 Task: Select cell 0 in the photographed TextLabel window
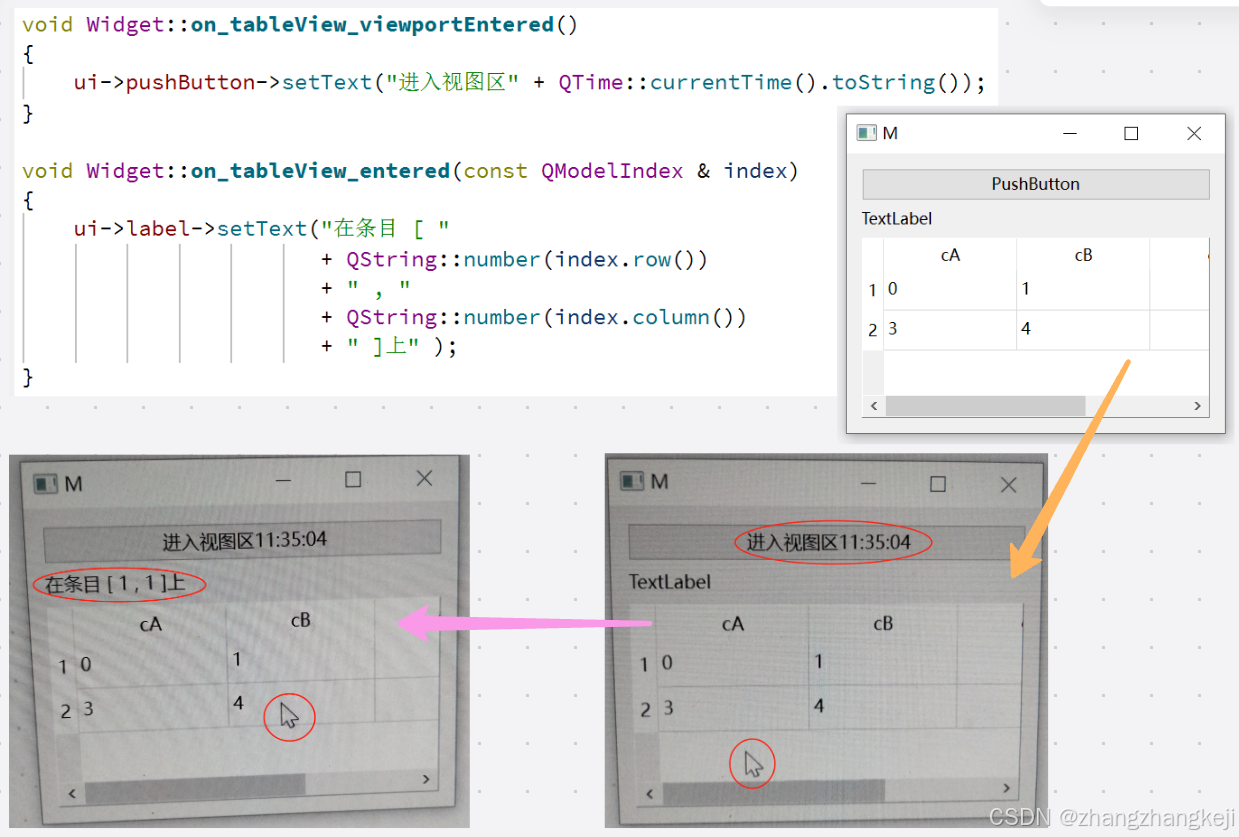[733, 663]
